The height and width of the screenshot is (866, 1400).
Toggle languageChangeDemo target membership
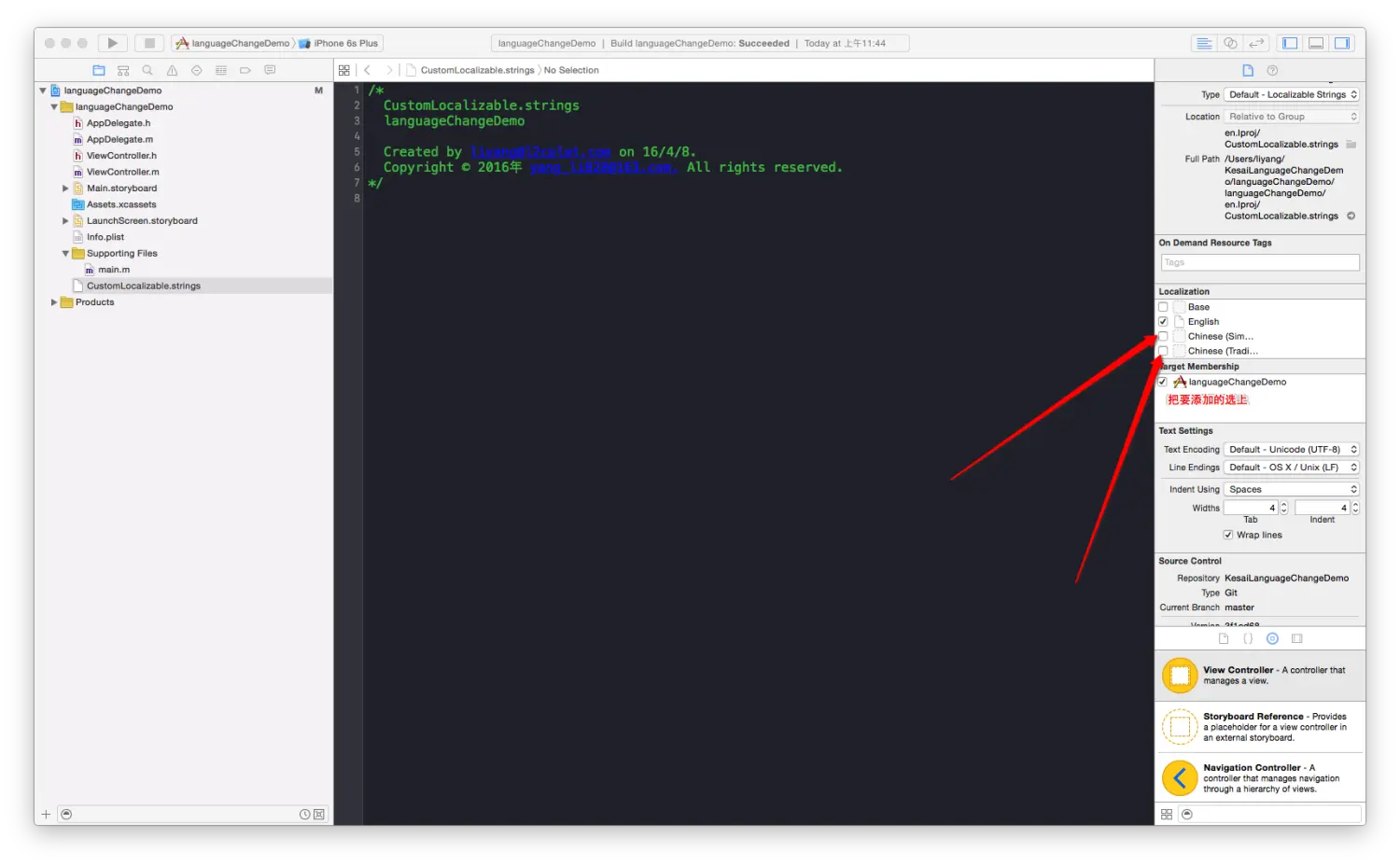point(1163,382)
